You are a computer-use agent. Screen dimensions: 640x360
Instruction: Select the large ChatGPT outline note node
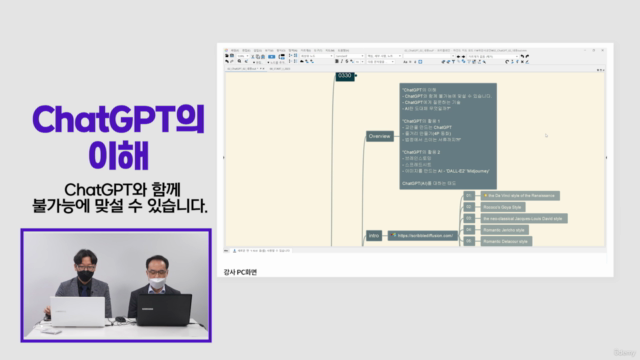click(x=448, y=136)
